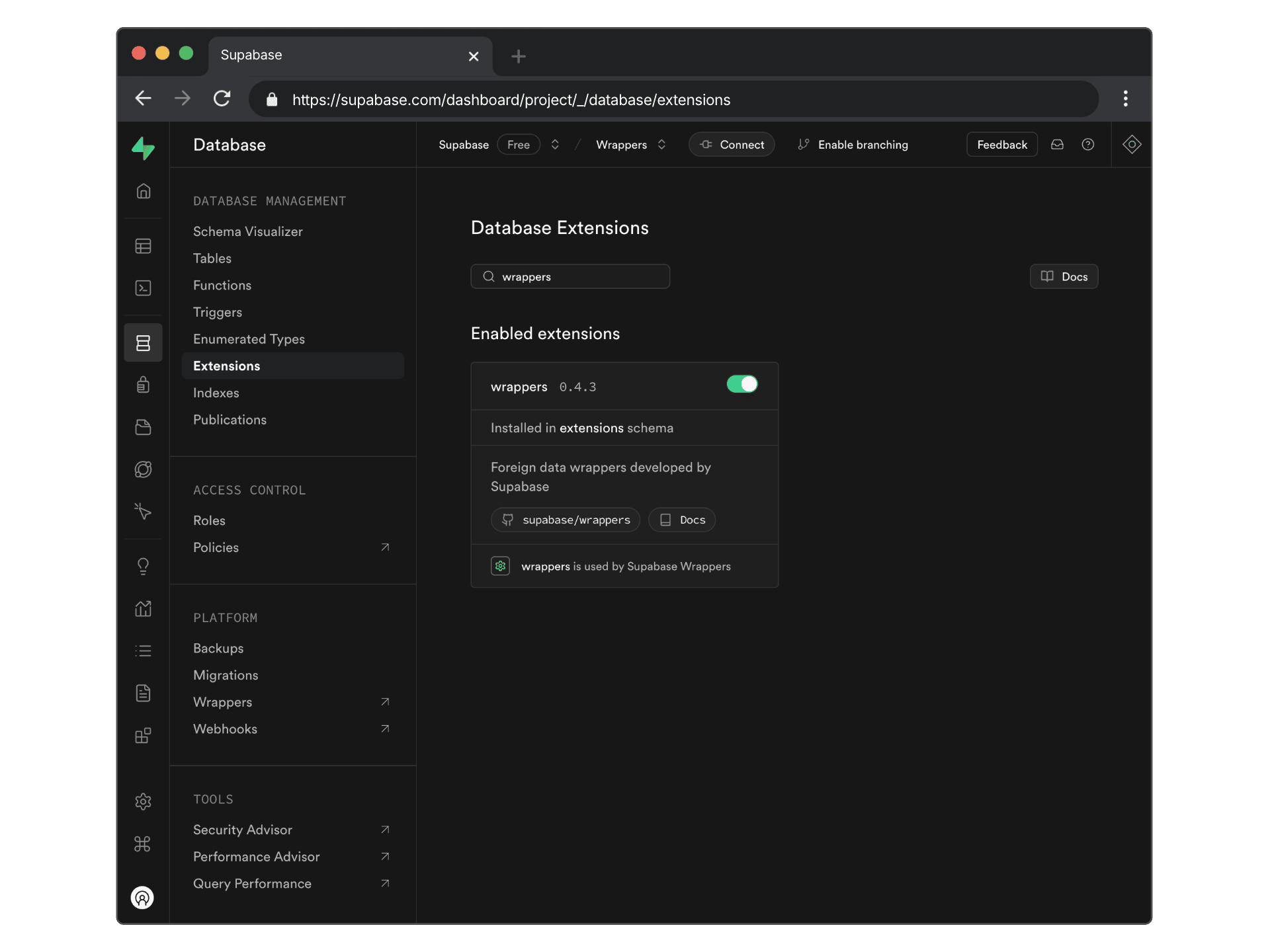This screenshot has height=952, width=1270.
Task: Open the Docs button beside search
Action: (x=1064, y=277)
